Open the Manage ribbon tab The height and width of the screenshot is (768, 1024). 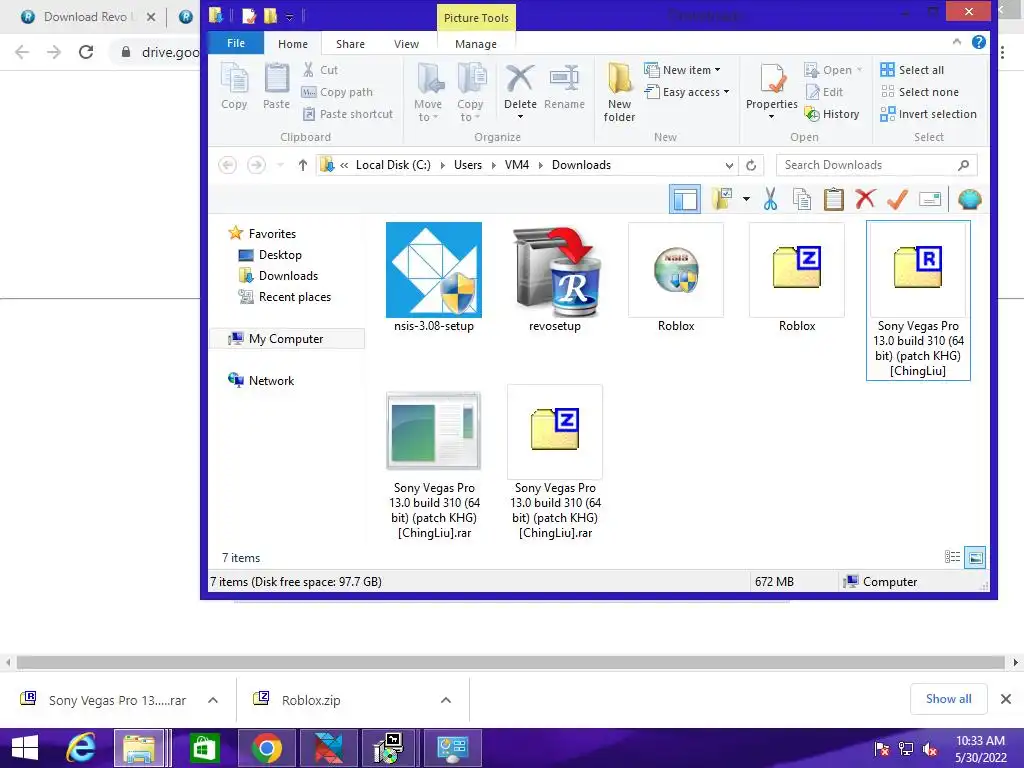point(475,44)
